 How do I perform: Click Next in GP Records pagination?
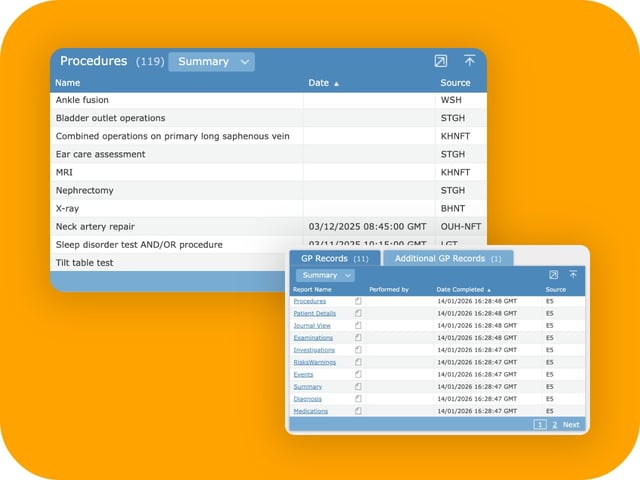click(571, 425)
